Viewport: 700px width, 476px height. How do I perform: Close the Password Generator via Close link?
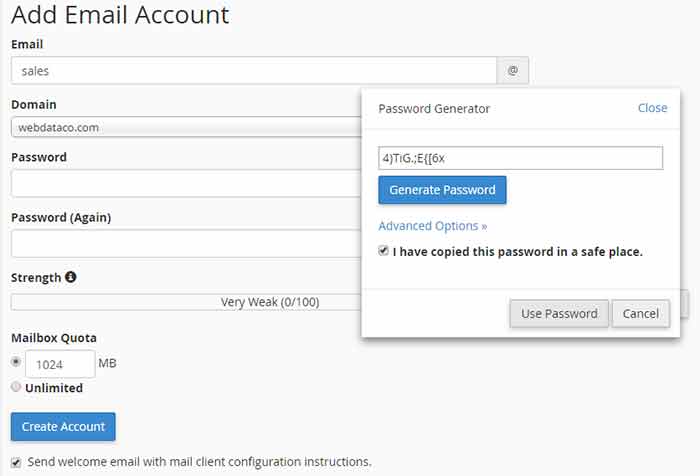coord(652,108)
